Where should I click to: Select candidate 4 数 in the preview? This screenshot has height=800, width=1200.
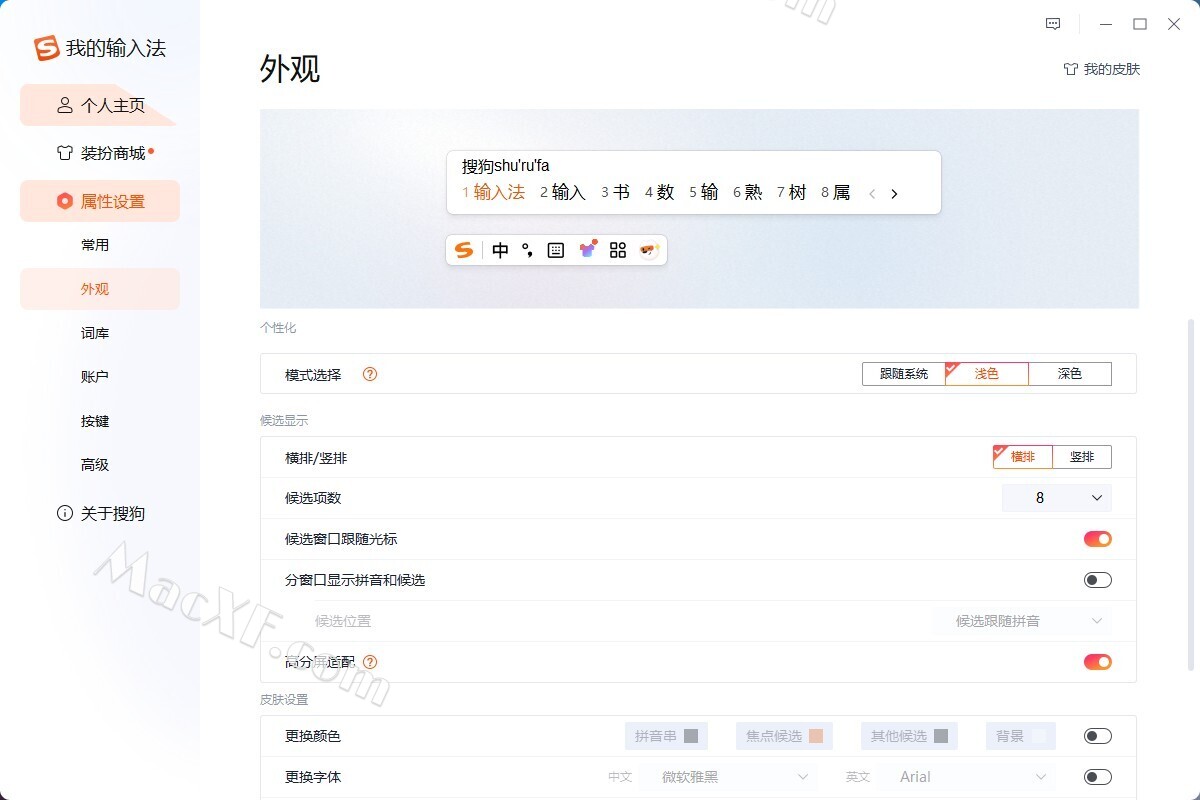click(660, 193)
